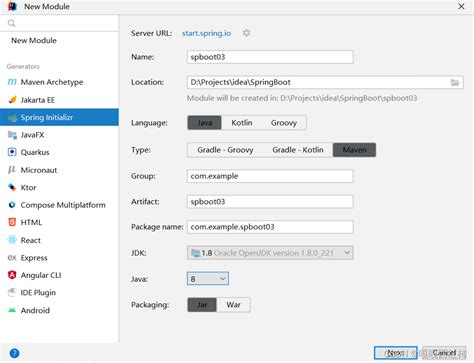Open the JDK version dropdown
Image resolution: width=474 pixels, height=363 pixels.
[270, 253]
